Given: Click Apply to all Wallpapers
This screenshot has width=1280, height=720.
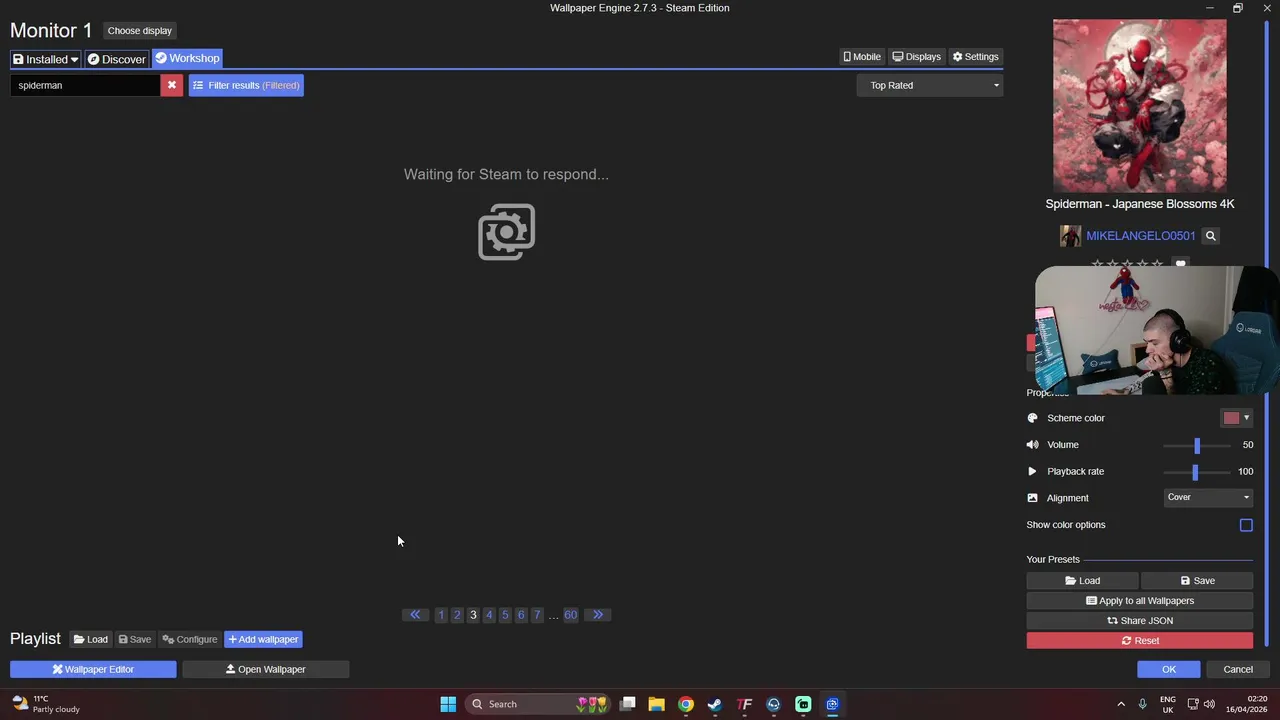Looking at the screenshot, I should [x=1140, y=600].
